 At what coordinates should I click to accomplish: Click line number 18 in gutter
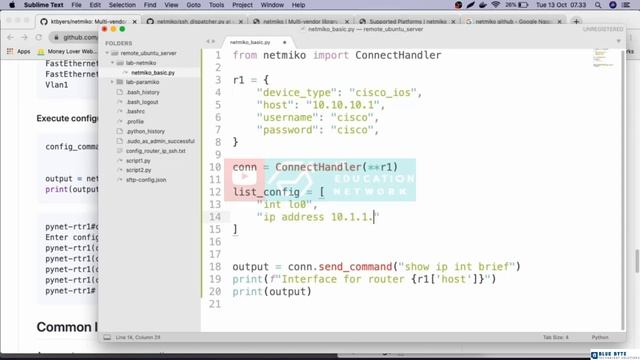(215, 267)
